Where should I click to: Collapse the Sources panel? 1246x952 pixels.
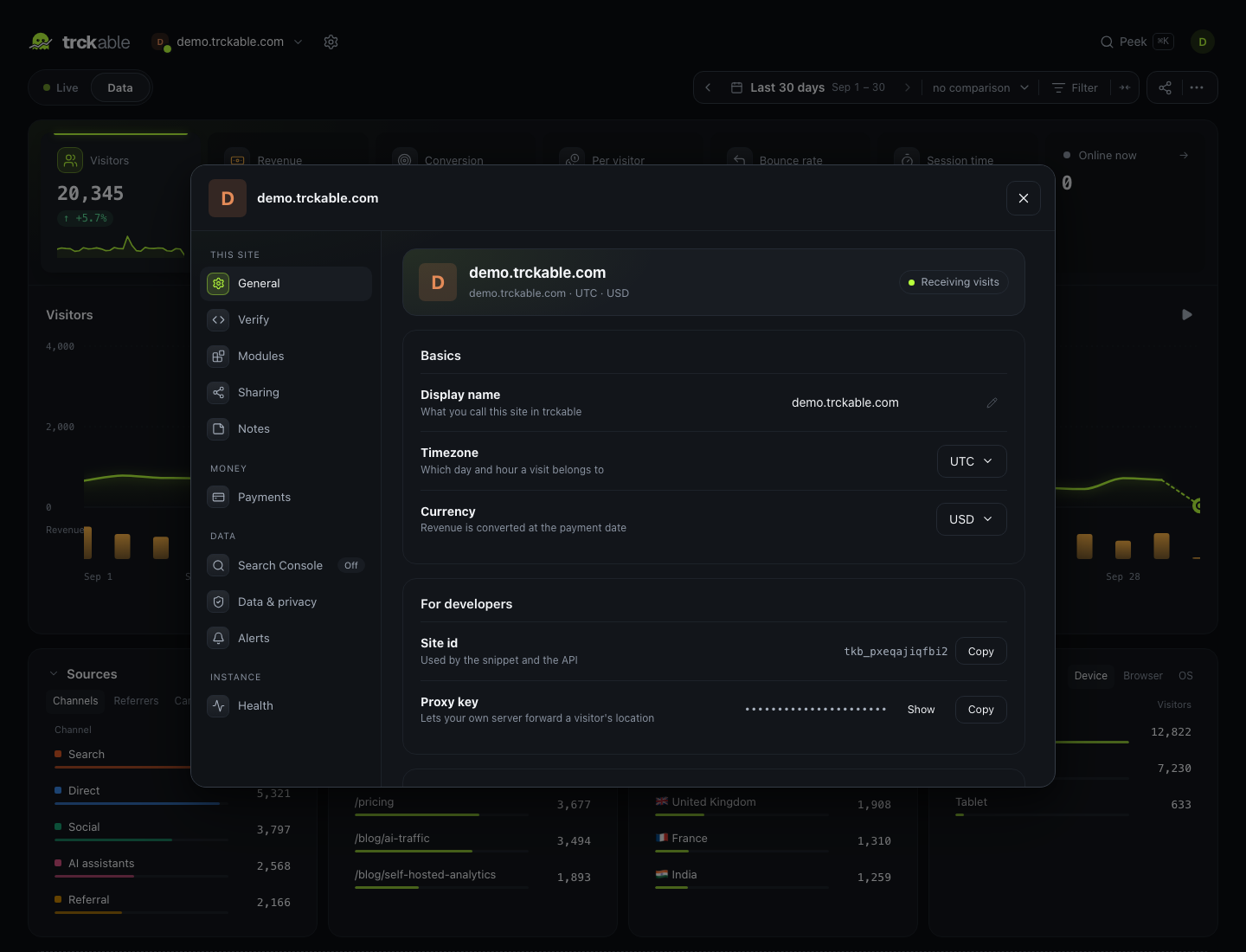click(54, 674)
